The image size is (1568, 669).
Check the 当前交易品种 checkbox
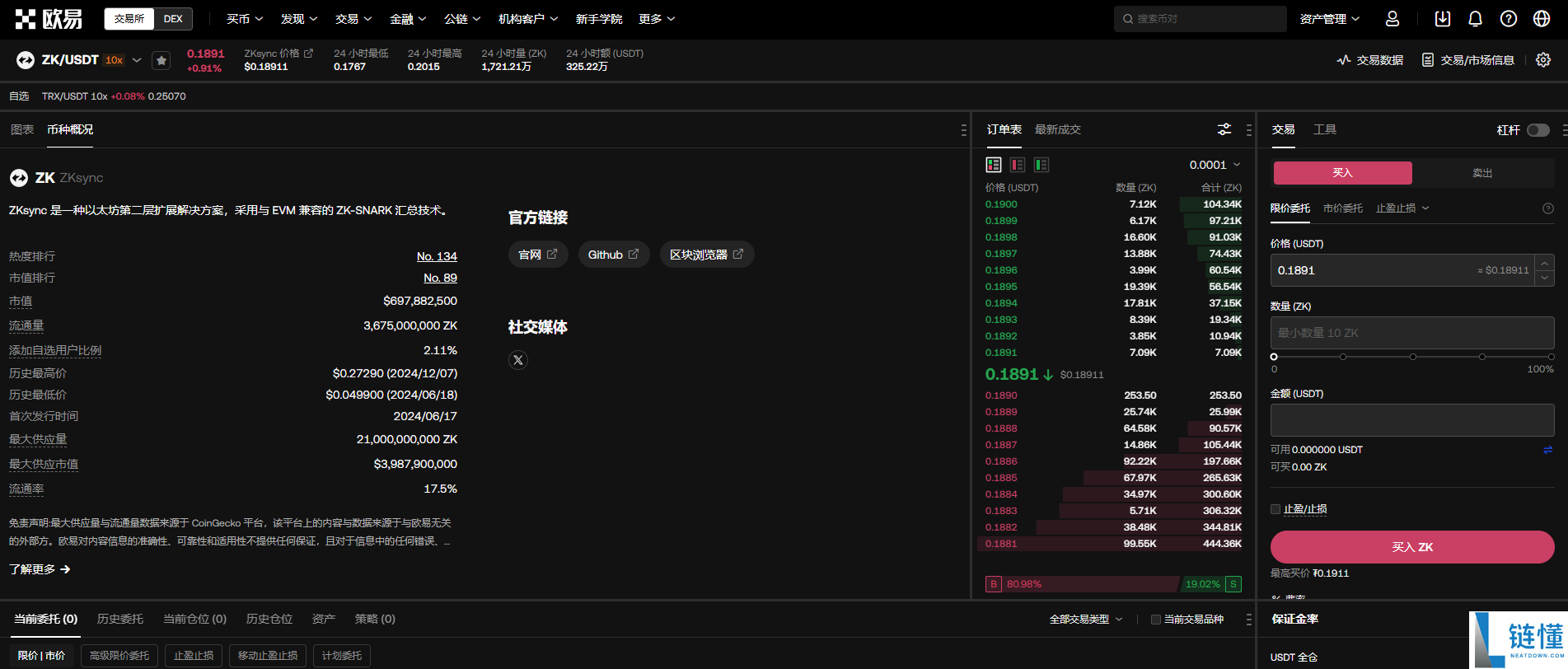(x=1156, y=620)
